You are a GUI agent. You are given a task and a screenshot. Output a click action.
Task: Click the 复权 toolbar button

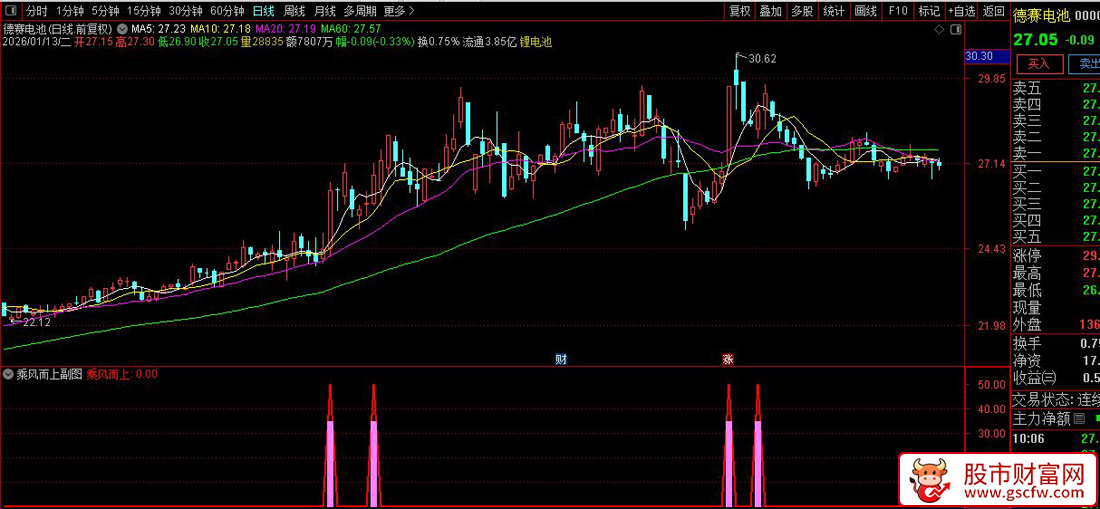coord(740,11)
